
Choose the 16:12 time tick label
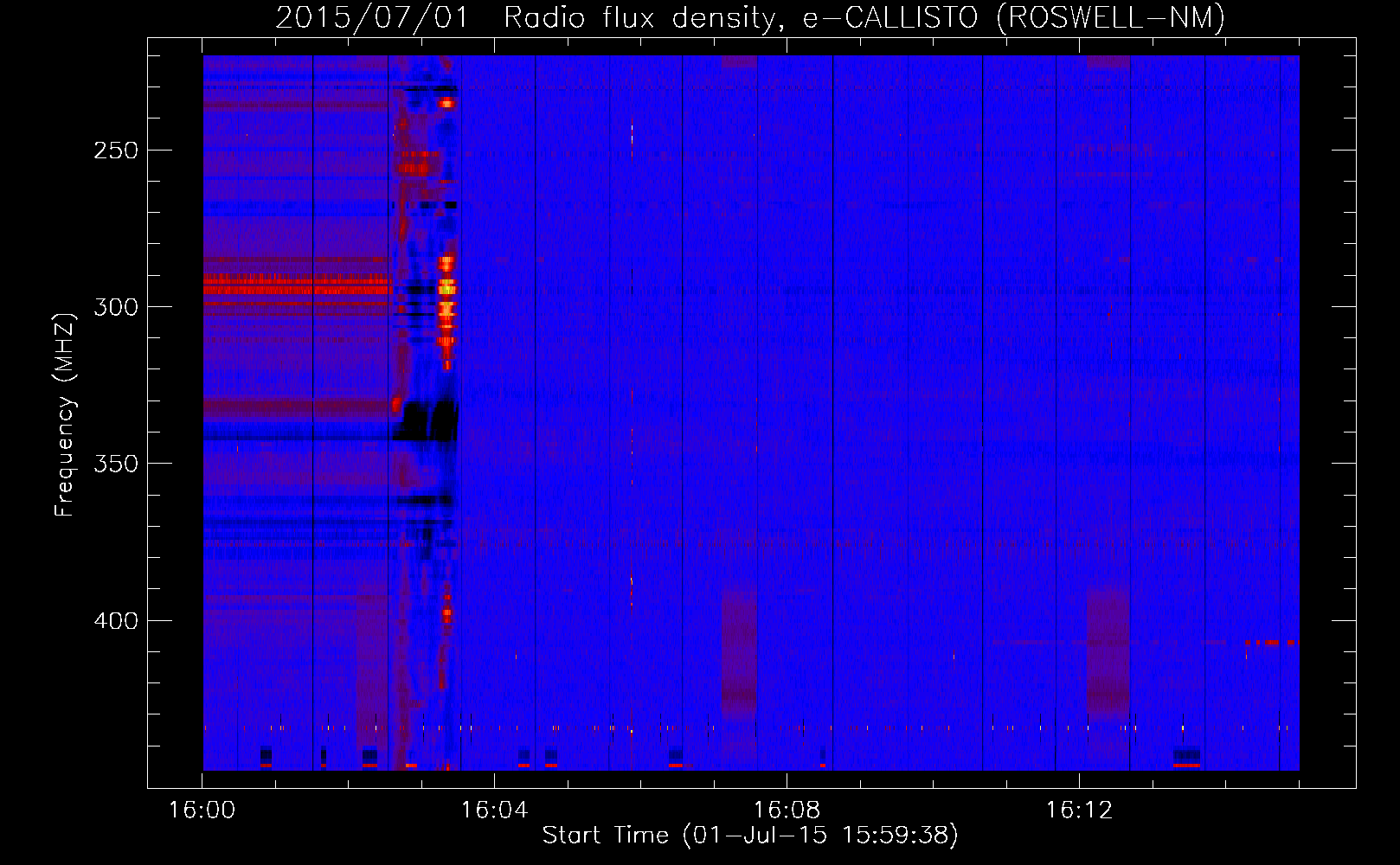pos(1080,810)
